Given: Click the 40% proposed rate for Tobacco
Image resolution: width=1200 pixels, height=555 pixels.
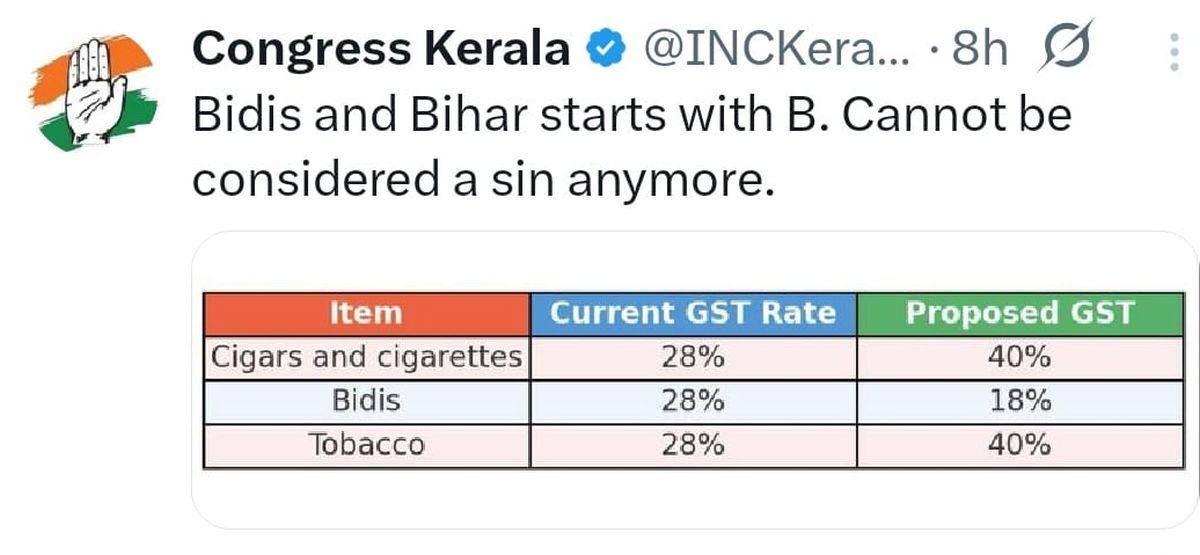Looking at the screenshot, I should [x=1019, y=445].
